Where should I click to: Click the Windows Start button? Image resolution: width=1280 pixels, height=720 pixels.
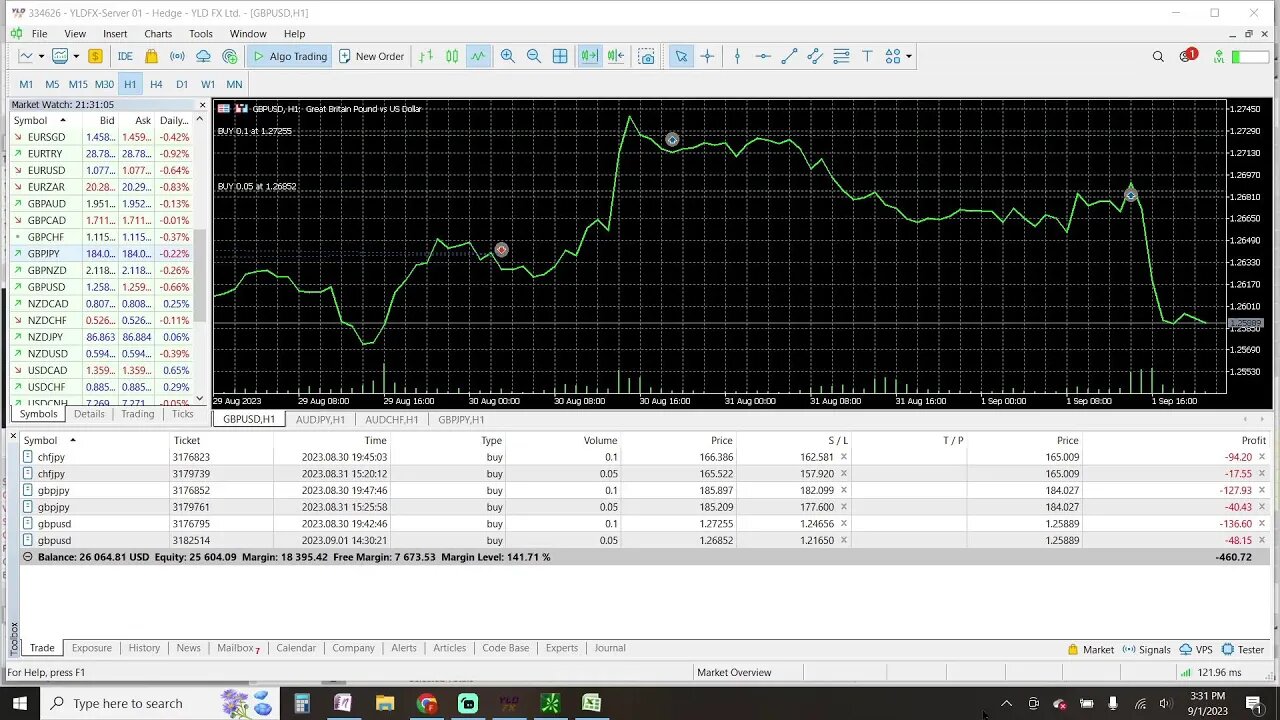click(x=19, y=704)
